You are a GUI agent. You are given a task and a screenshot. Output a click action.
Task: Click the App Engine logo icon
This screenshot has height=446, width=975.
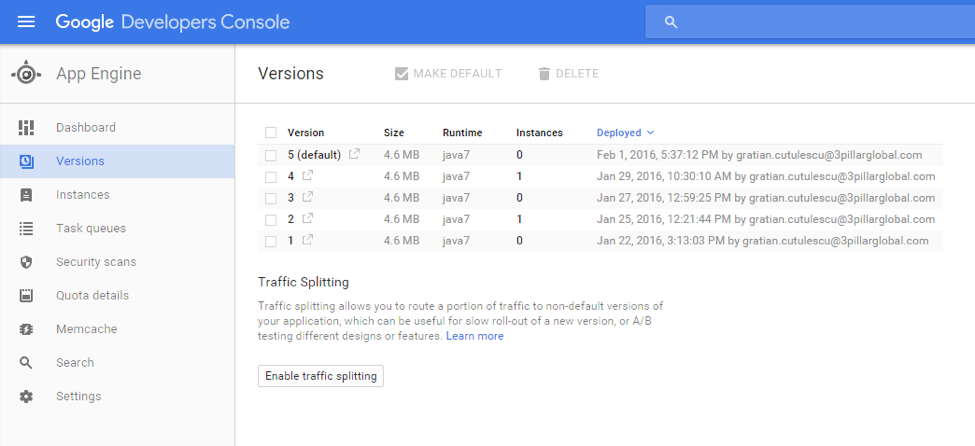(26, 74)
